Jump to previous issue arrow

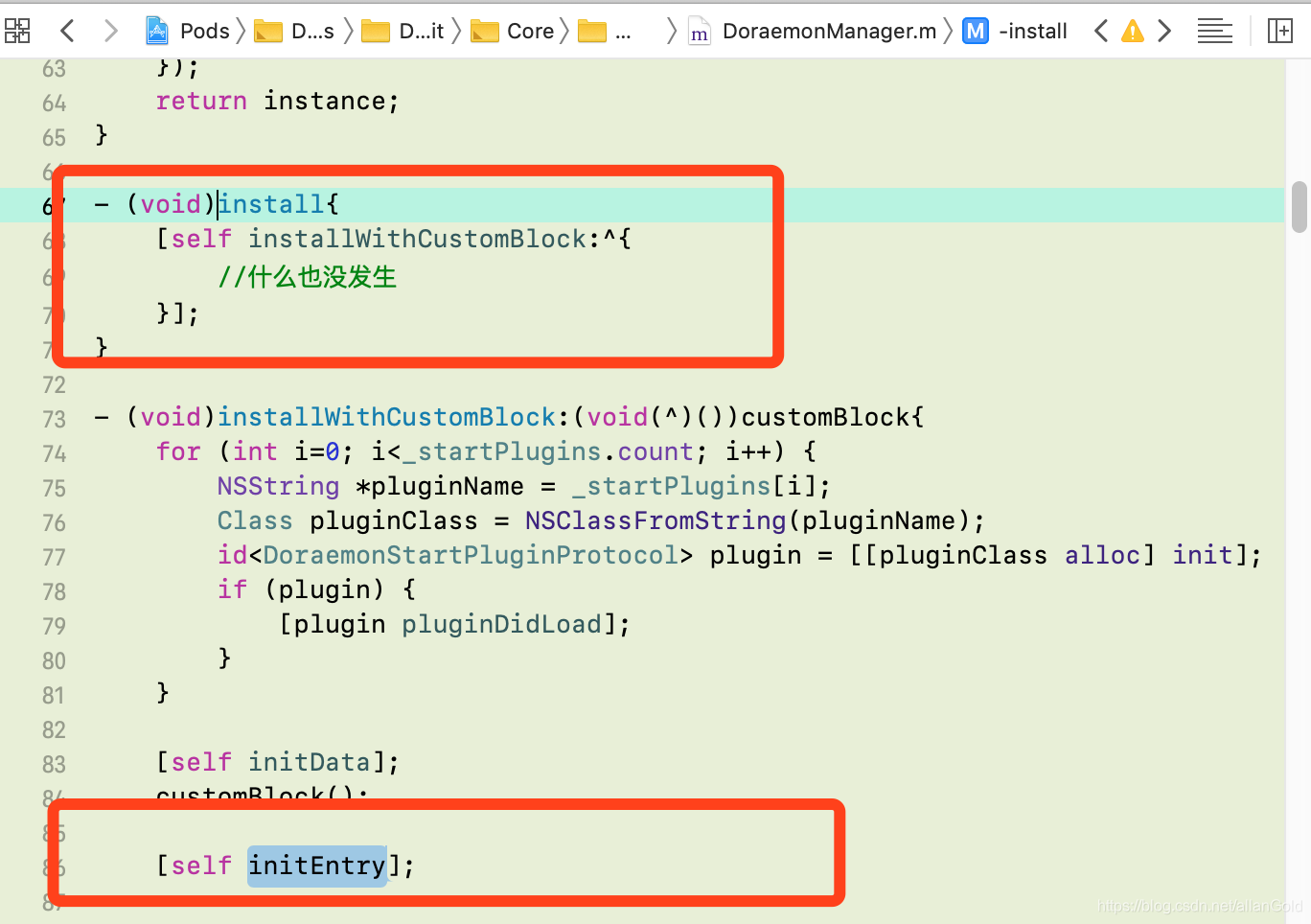coord(1101,31)
